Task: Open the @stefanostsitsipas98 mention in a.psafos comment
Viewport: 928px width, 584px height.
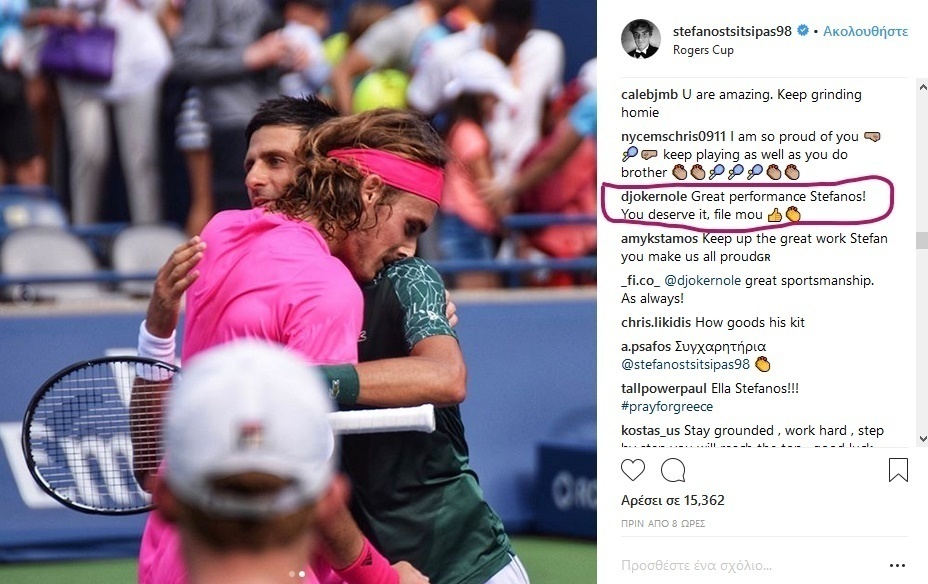Action: click(x=685, y=364)
